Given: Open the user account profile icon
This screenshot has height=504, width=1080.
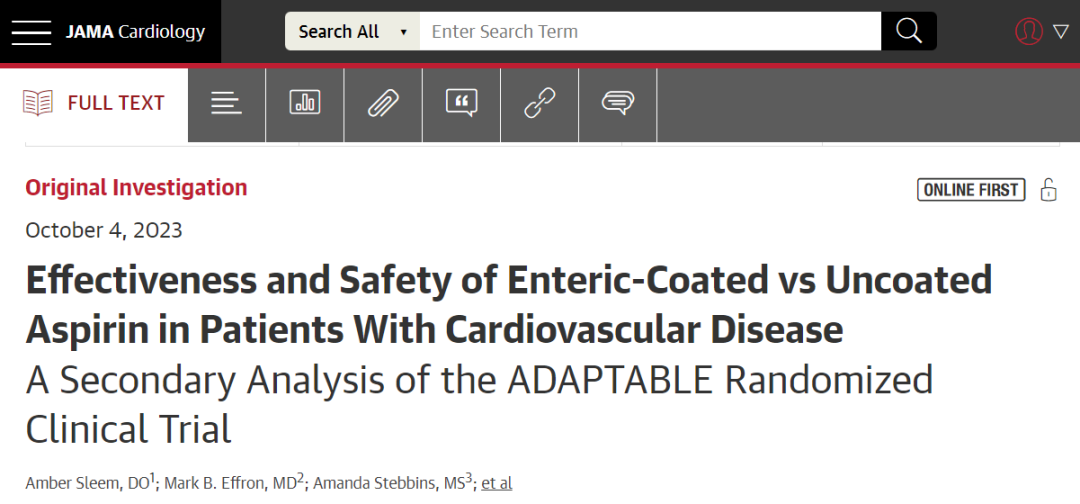Looking at the screenshot, I should (x=1029, y=31).
